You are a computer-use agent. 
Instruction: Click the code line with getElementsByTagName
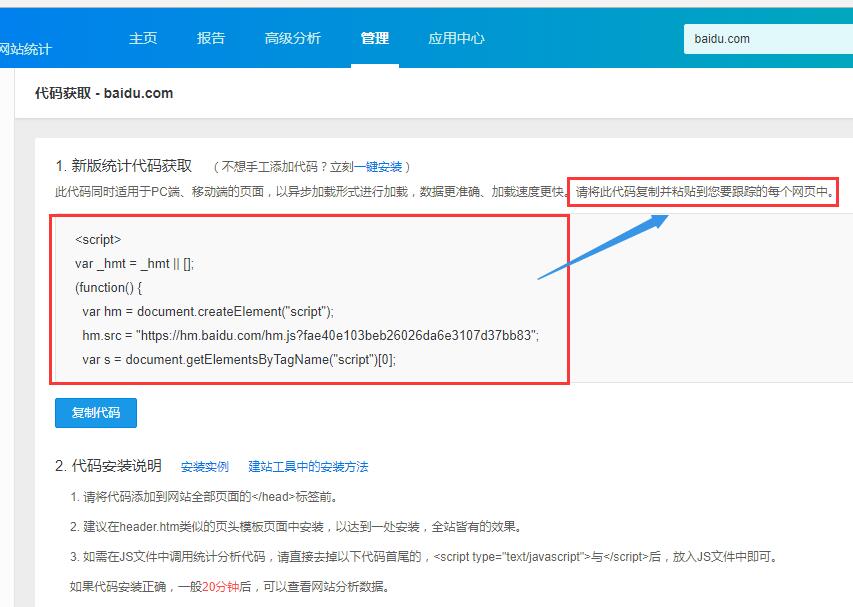(x=239, y=360)
